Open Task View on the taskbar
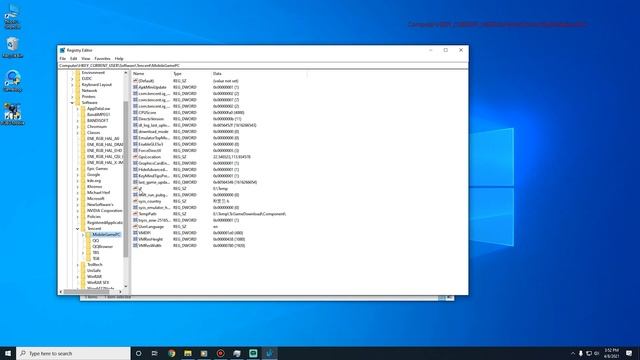 (x=155, y=353)
